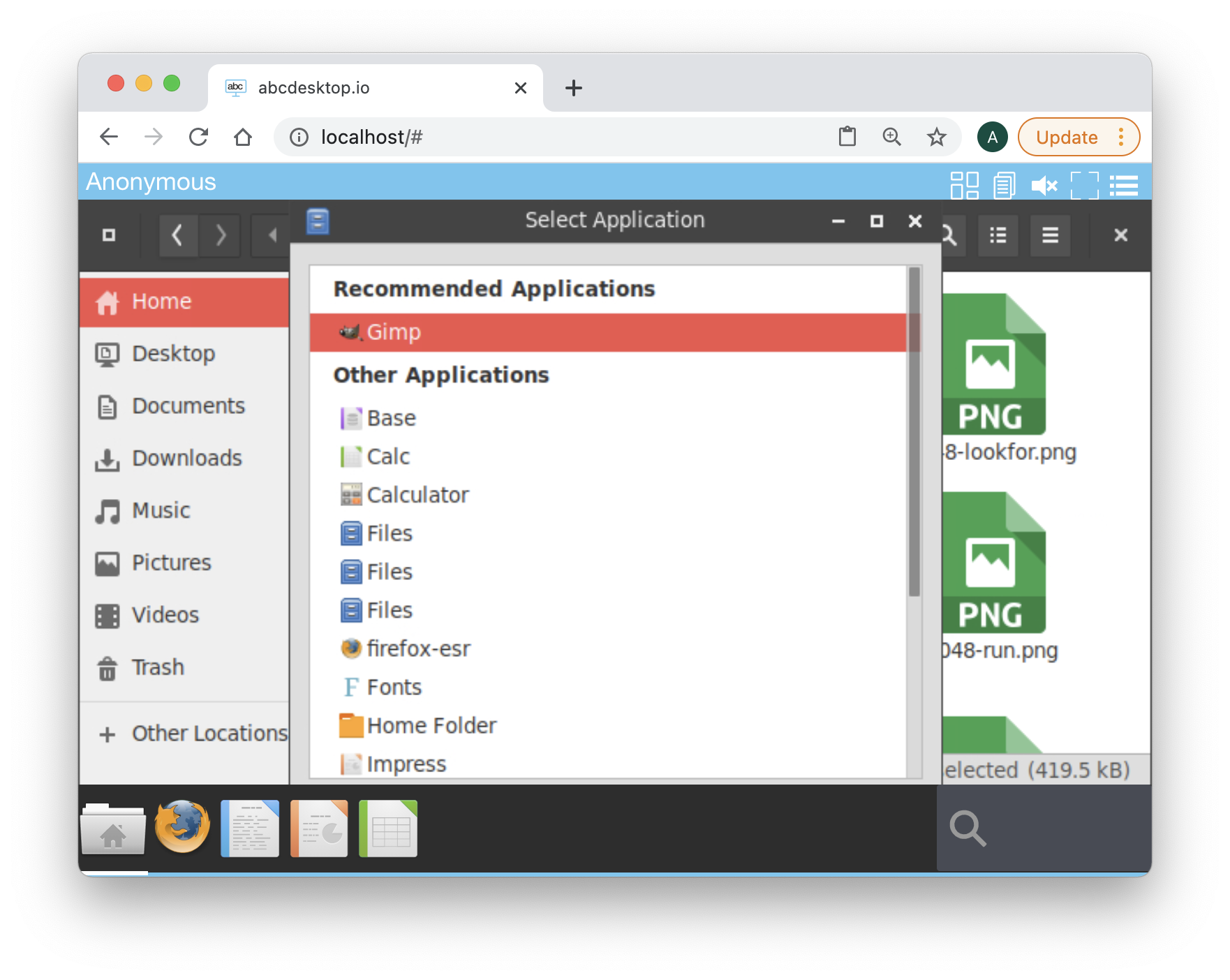This screenshot has width=1230, height=980.
Task: Reload the localhost page
Action: (199, 137)
